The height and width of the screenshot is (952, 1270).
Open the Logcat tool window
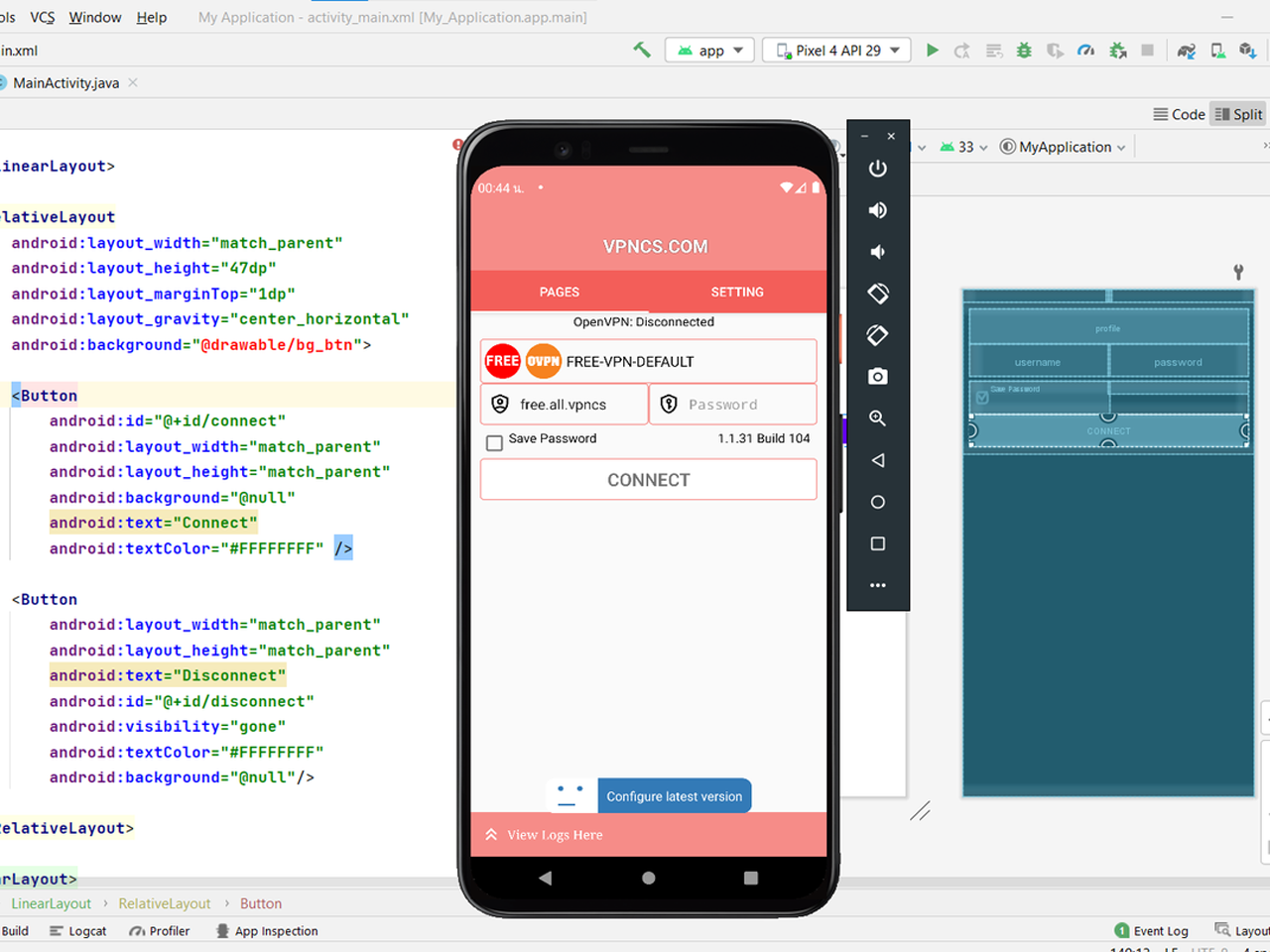(78, 931)
